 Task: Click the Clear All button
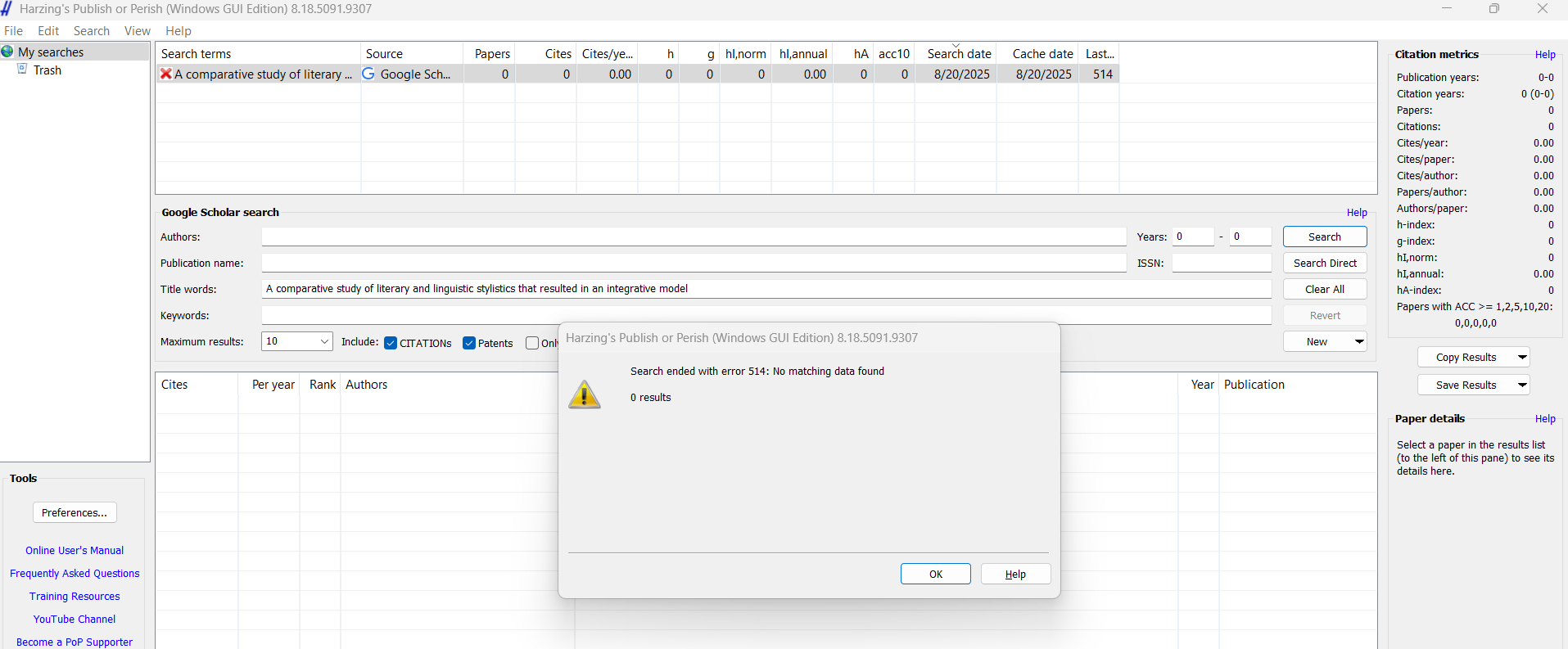1325,289
